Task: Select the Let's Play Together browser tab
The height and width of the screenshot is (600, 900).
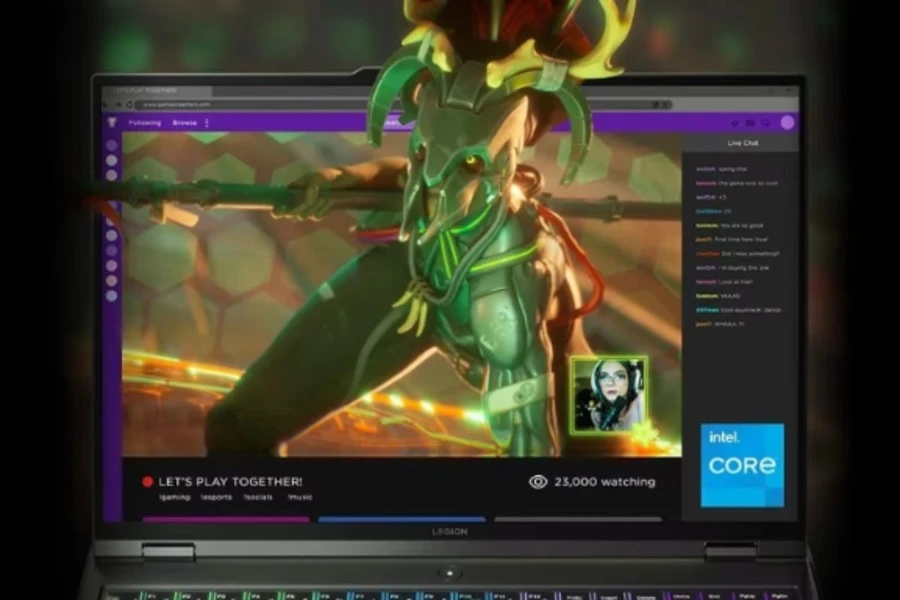Action: tap(158, 90)
